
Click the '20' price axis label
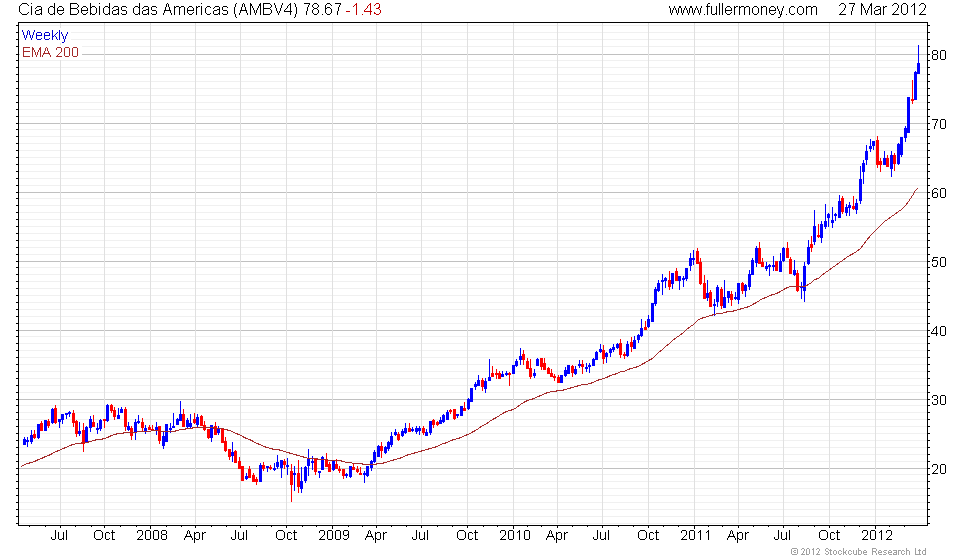(x=939, y=469)
